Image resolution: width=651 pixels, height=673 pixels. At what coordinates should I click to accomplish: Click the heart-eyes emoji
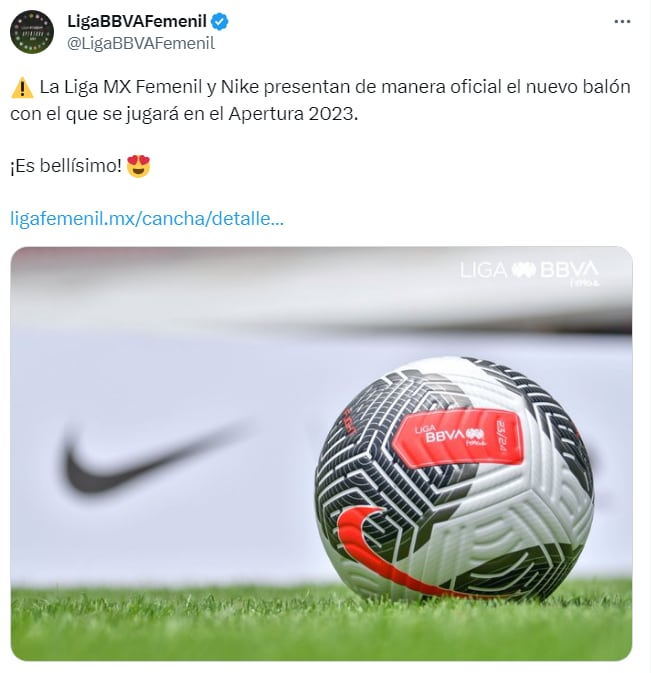click(x=139, y=166)
